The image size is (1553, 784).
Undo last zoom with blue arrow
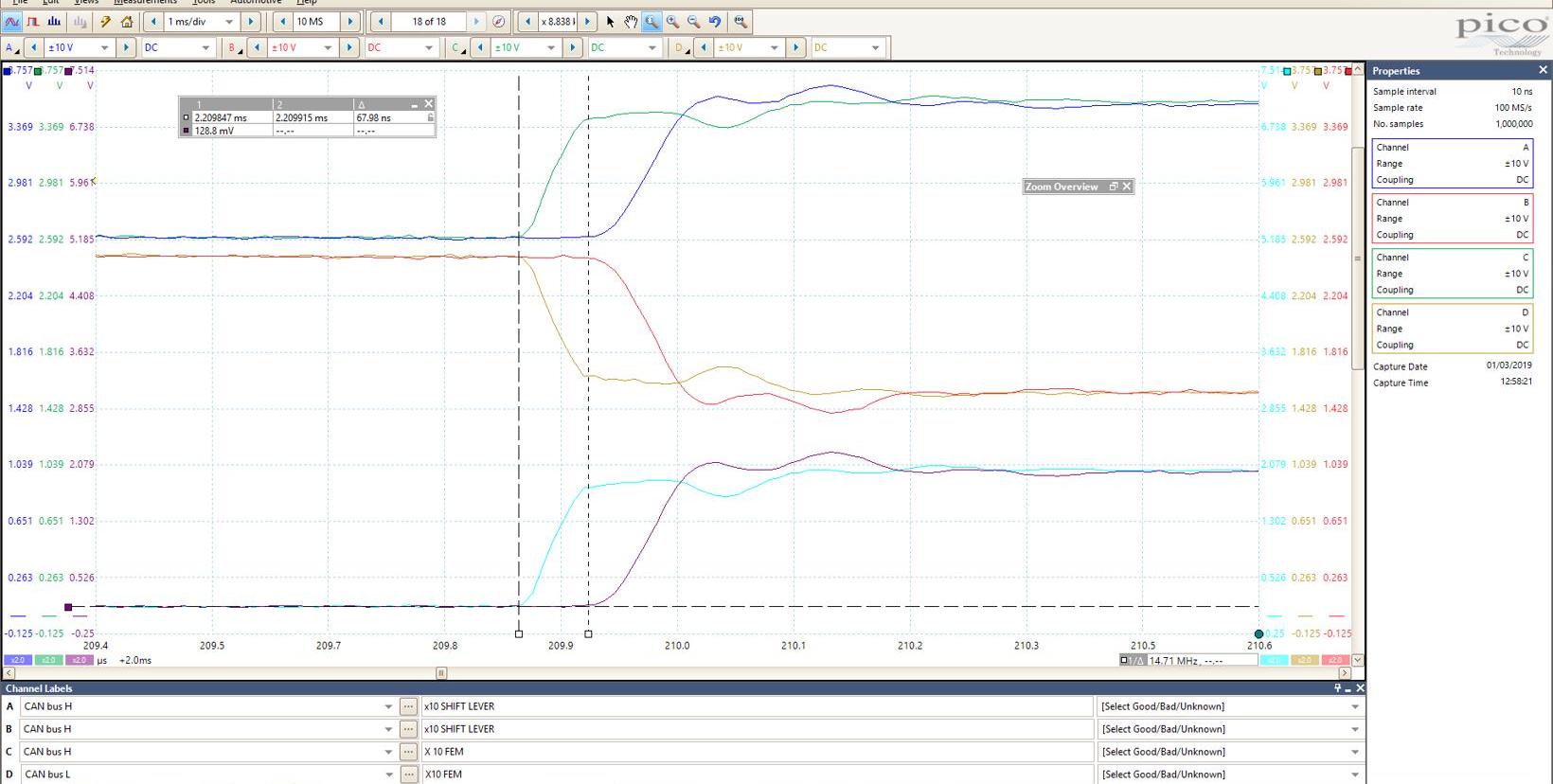[x=715, y=22]
